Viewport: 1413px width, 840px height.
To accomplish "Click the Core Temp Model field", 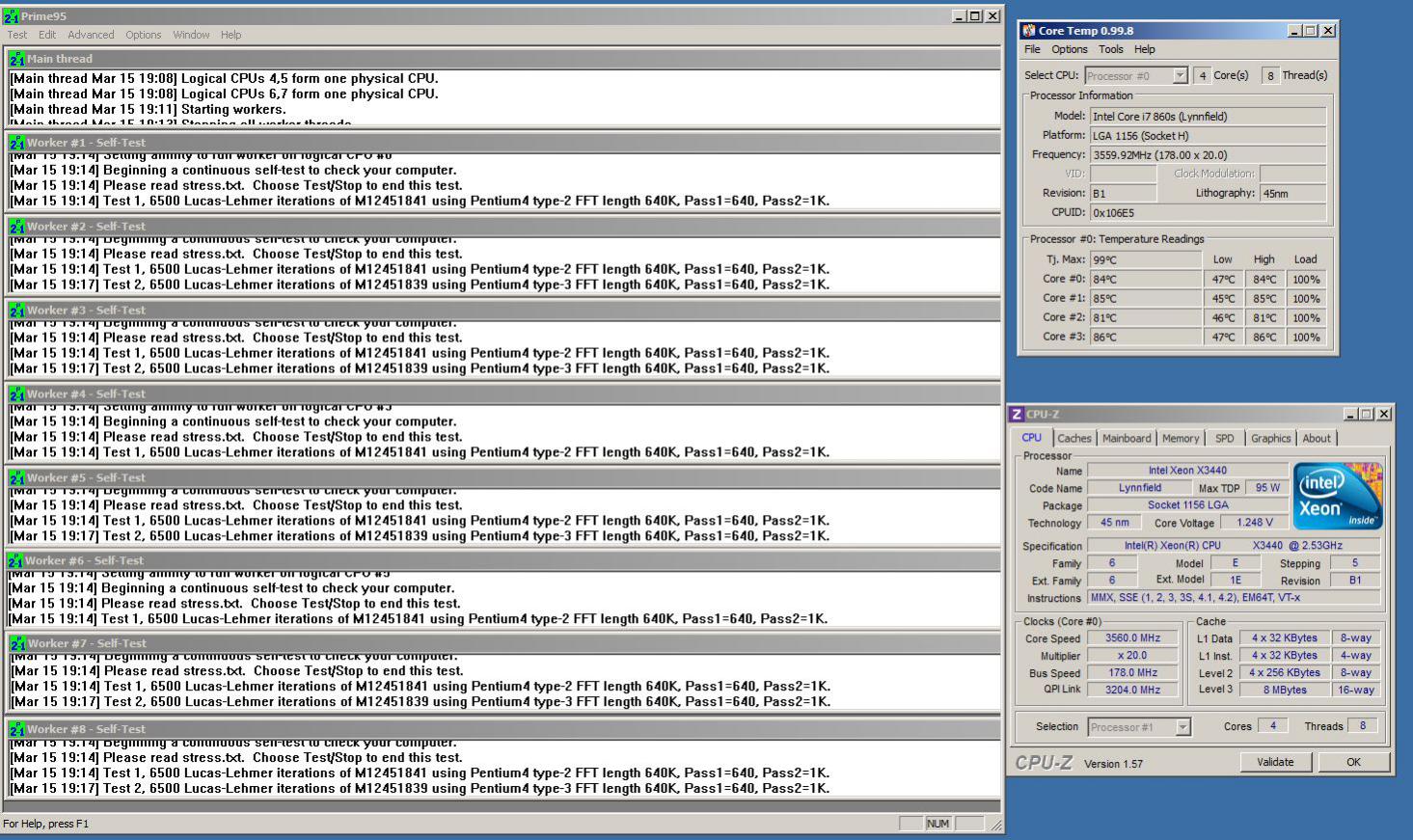I will click(x=1208, y=117).
